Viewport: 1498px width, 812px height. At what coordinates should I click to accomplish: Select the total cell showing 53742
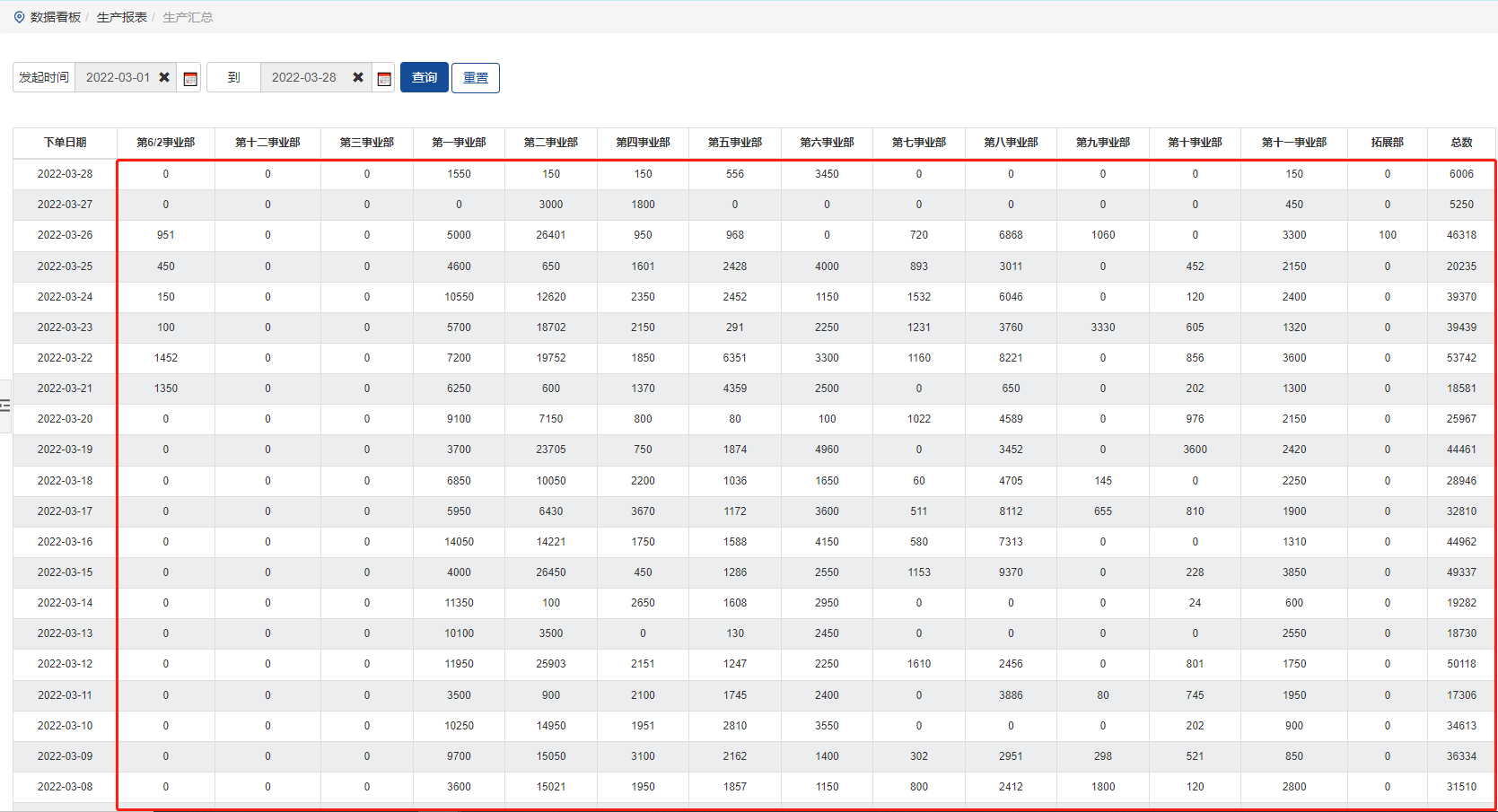1461,358
